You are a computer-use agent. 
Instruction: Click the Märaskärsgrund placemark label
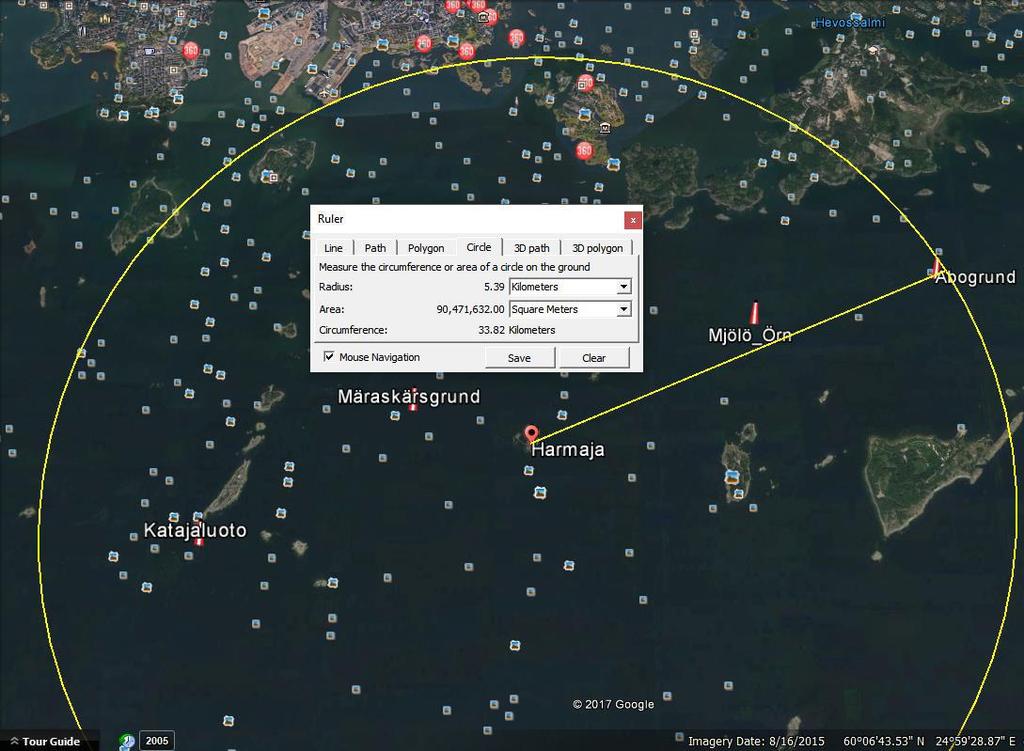pyautogui.click(x=409, y=396)
